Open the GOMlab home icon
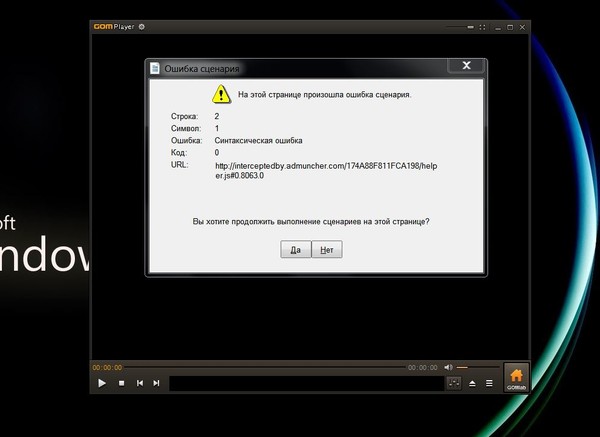600x437 pixels. pyautogui.click(x=515, y=378)
